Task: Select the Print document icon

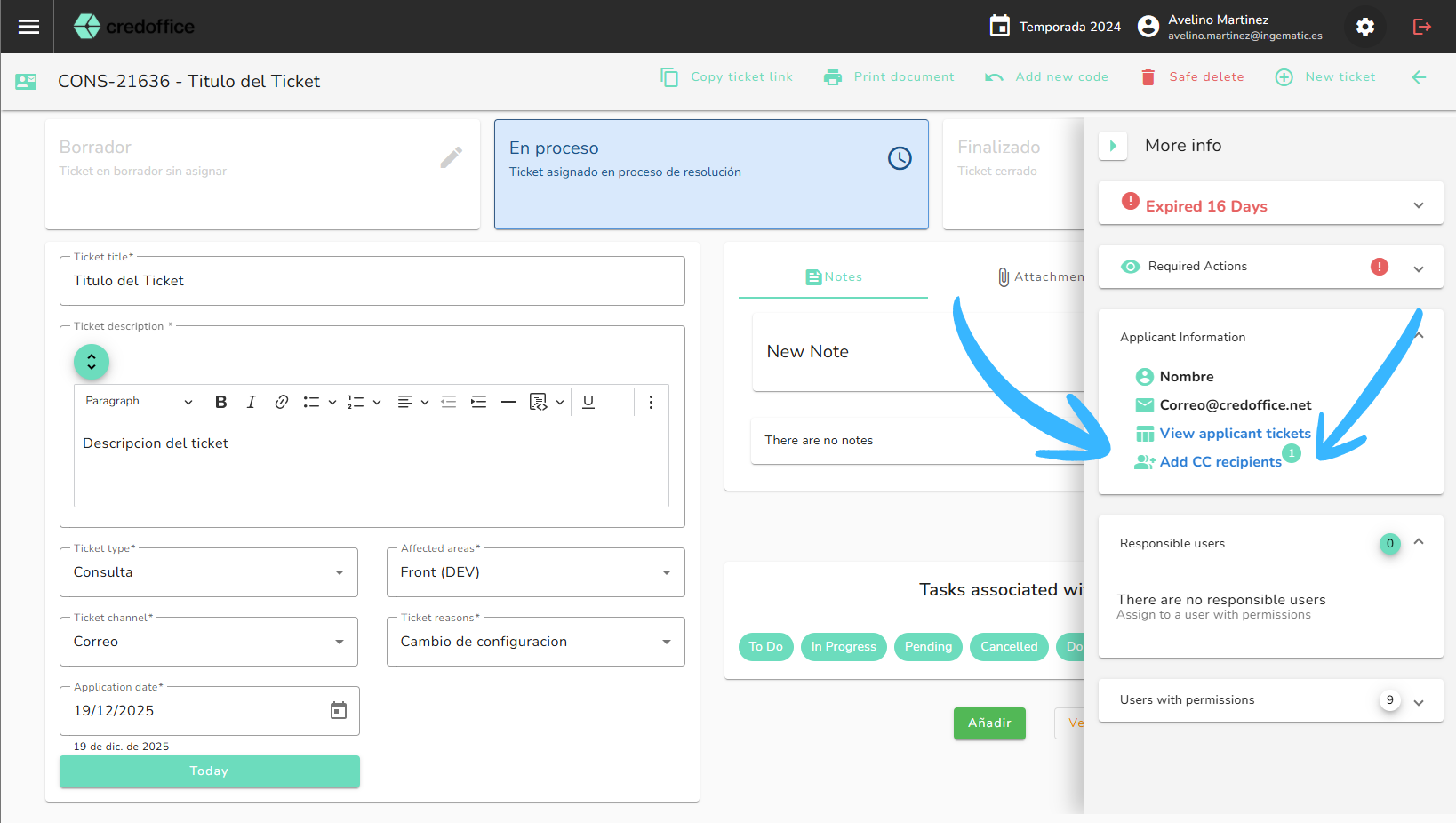Action: click(833, 77)
